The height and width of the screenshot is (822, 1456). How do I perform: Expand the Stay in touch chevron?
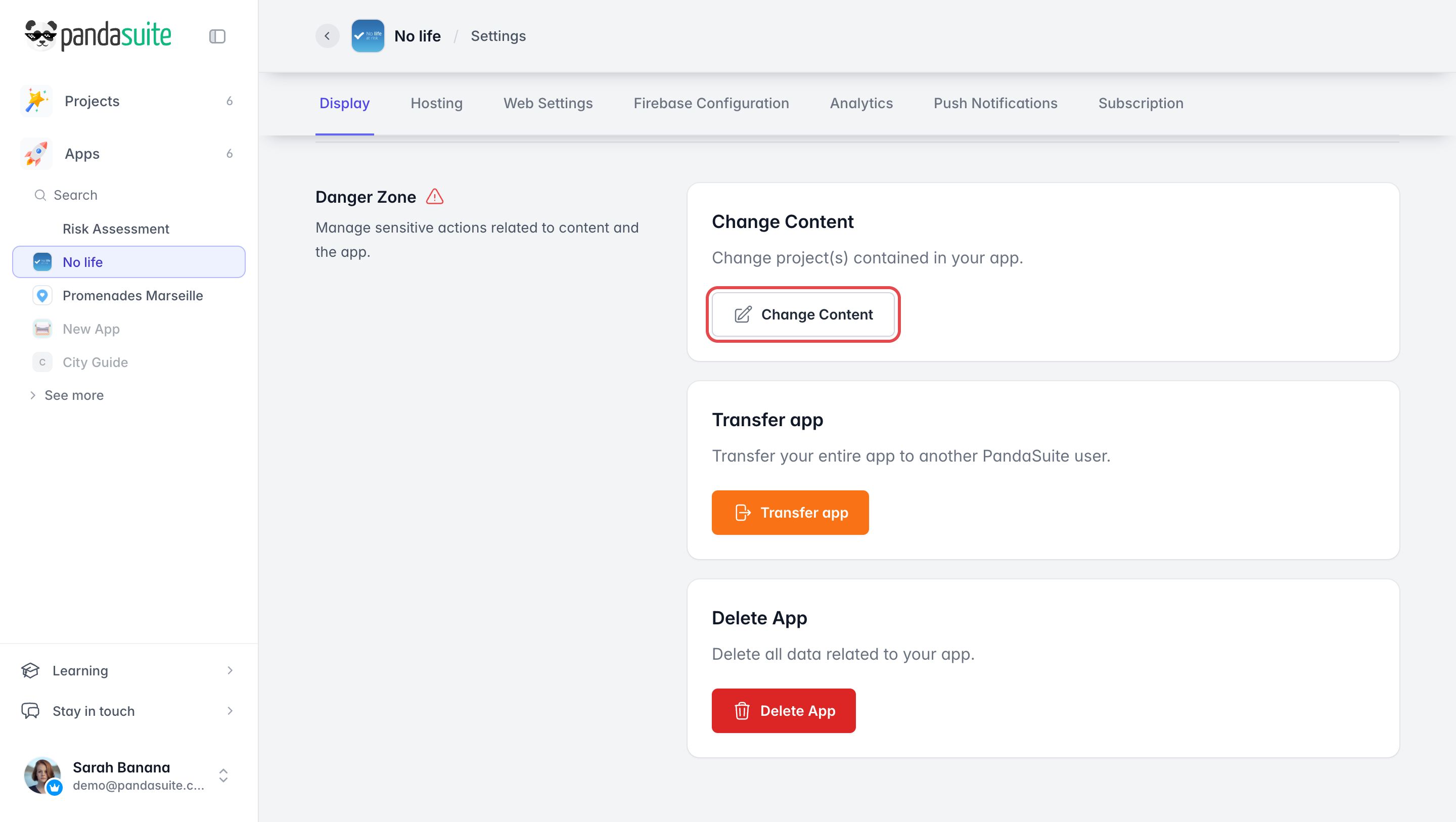(x=230, y=711)
